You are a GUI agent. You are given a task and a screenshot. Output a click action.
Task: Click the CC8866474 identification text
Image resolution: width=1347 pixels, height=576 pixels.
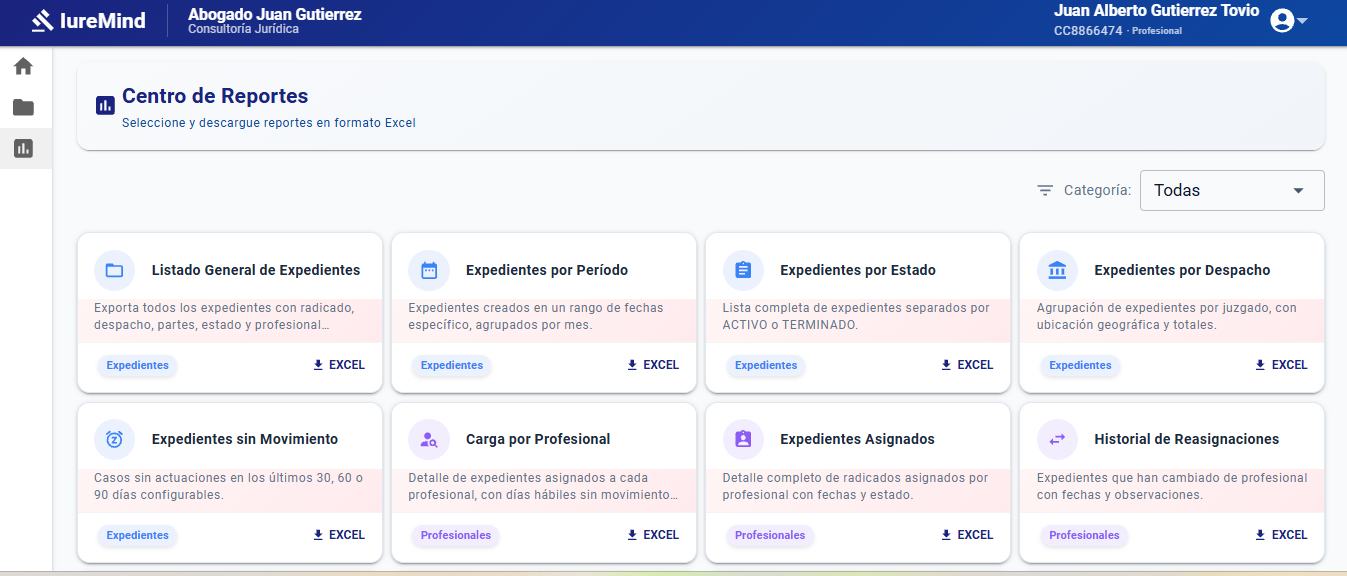pyautogui.click(x=1088, y=31)
